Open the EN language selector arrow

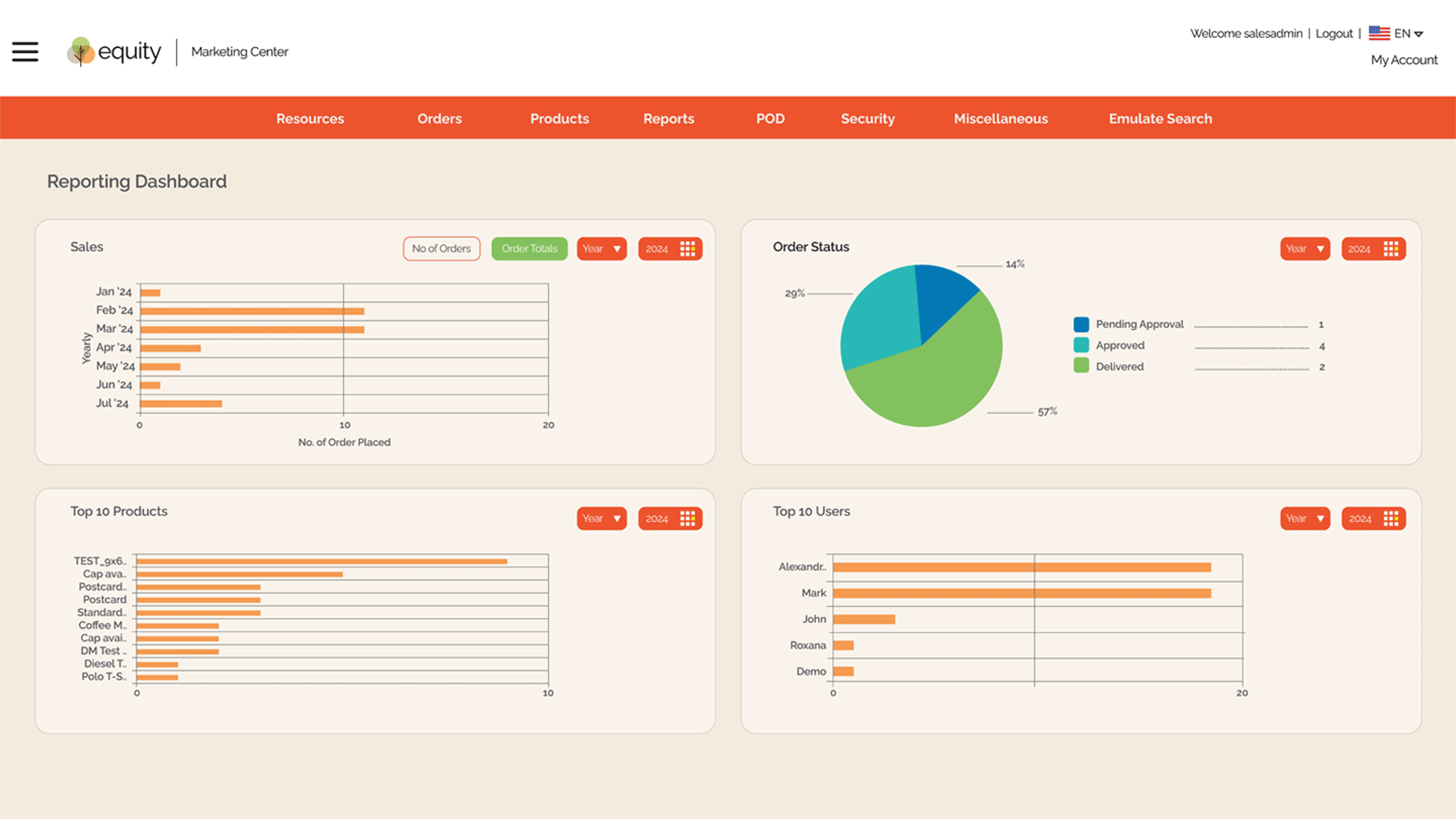[1419, 34]
